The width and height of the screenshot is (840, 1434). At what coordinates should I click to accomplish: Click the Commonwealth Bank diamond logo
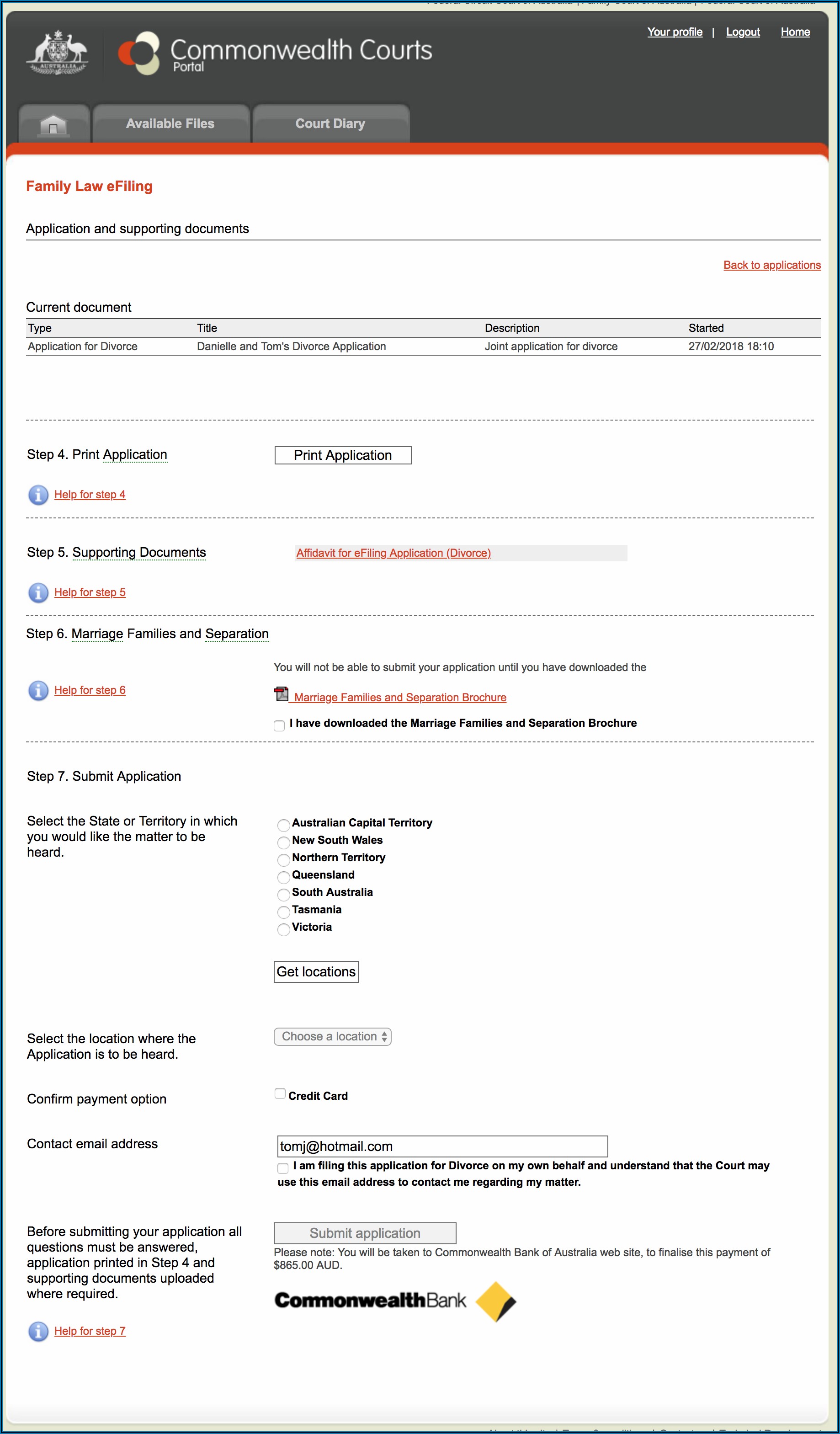click(x=495, y=1301)
